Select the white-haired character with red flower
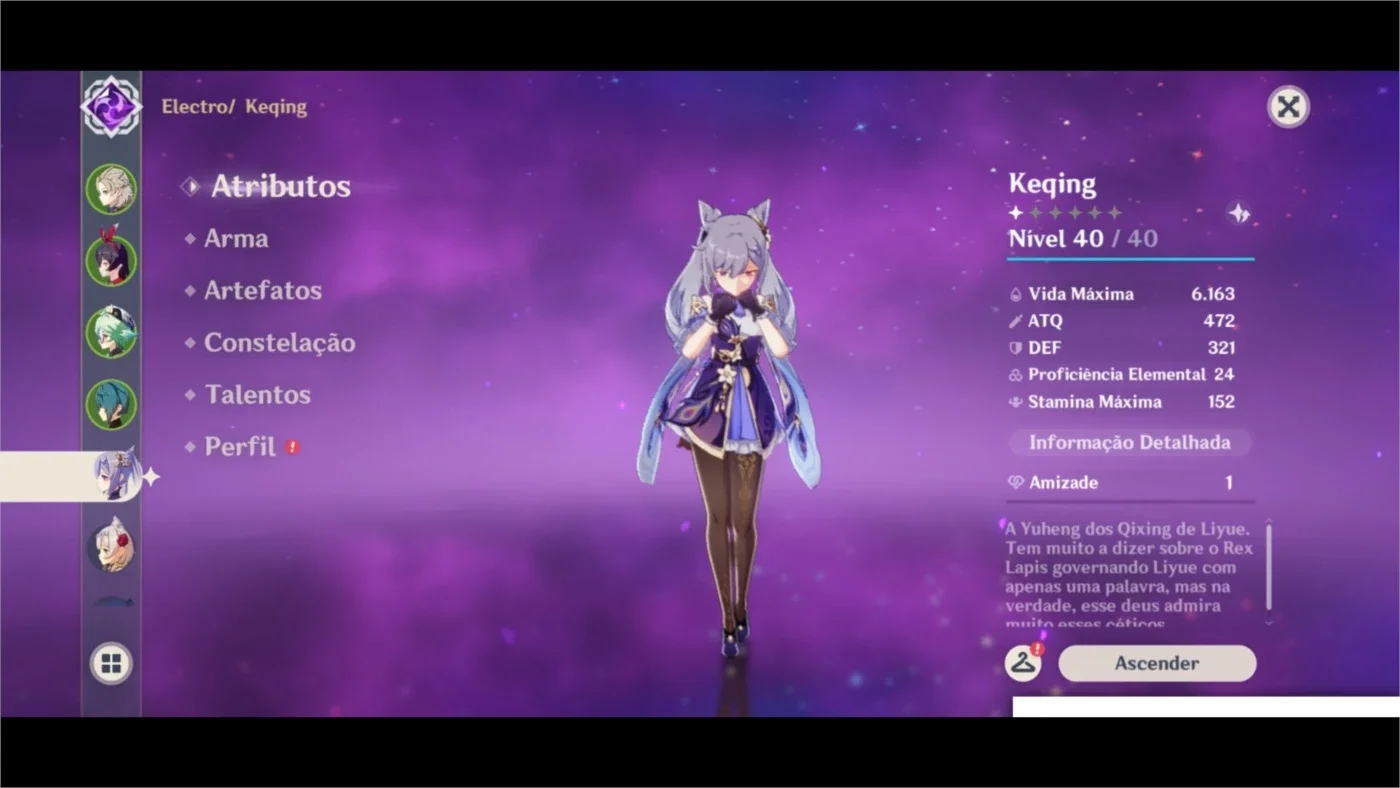Image resolution: width=1400 pixels, height=788 pixels. click(x=111, y=547)
